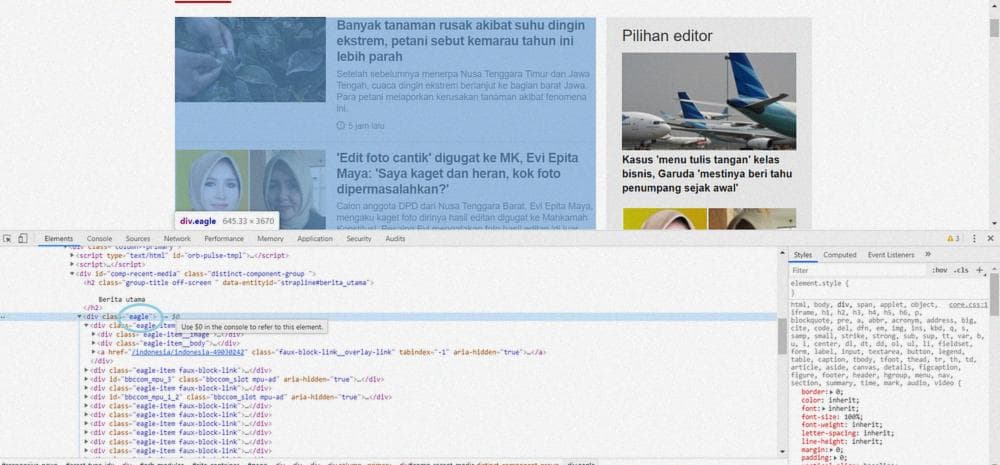
Task: Select the h2 group-title off-screen row
Action: tap(228, 282)
